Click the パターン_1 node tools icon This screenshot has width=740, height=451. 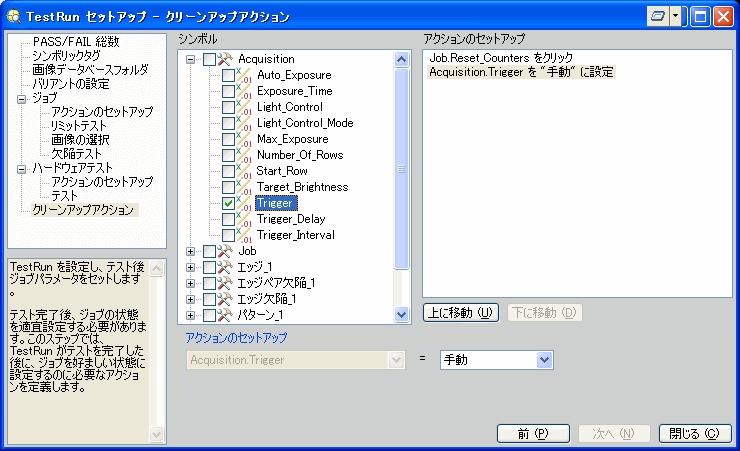click(x=225, y=315)
